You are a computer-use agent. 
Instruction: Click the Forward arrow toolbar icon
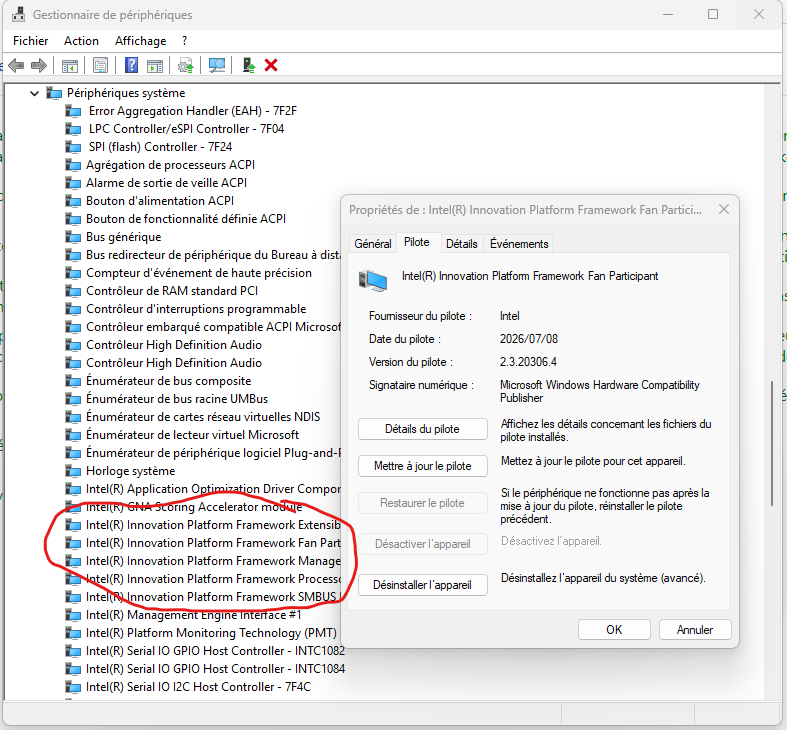click(39, 65)
